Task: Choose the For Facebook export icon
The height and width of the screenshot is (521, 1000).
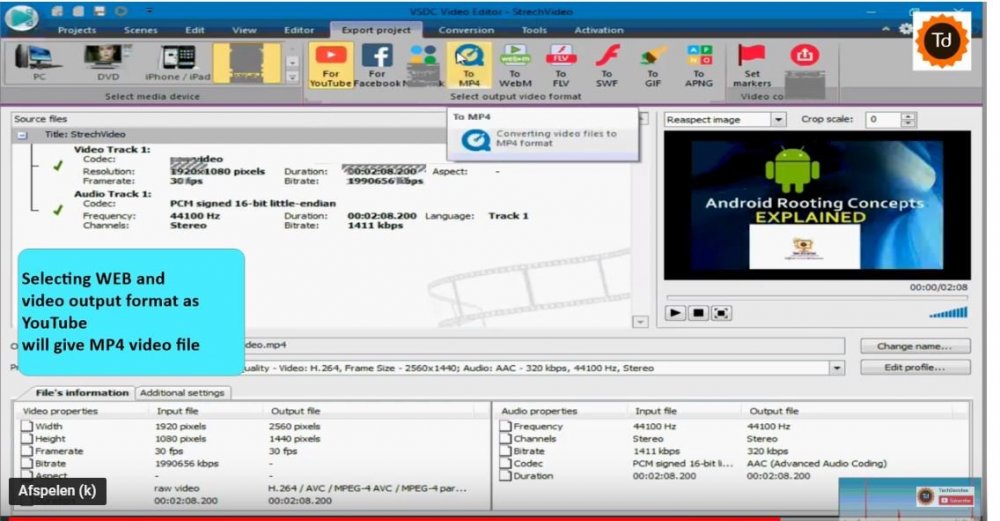Action: tap(377, 65)
